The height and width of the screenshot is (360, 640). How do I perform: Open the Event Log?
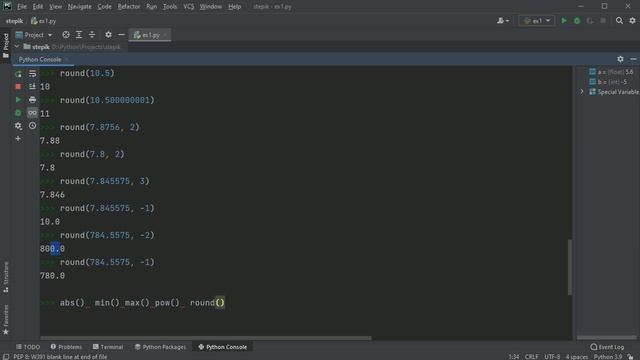pyautogui.click(x=607, y=347)
